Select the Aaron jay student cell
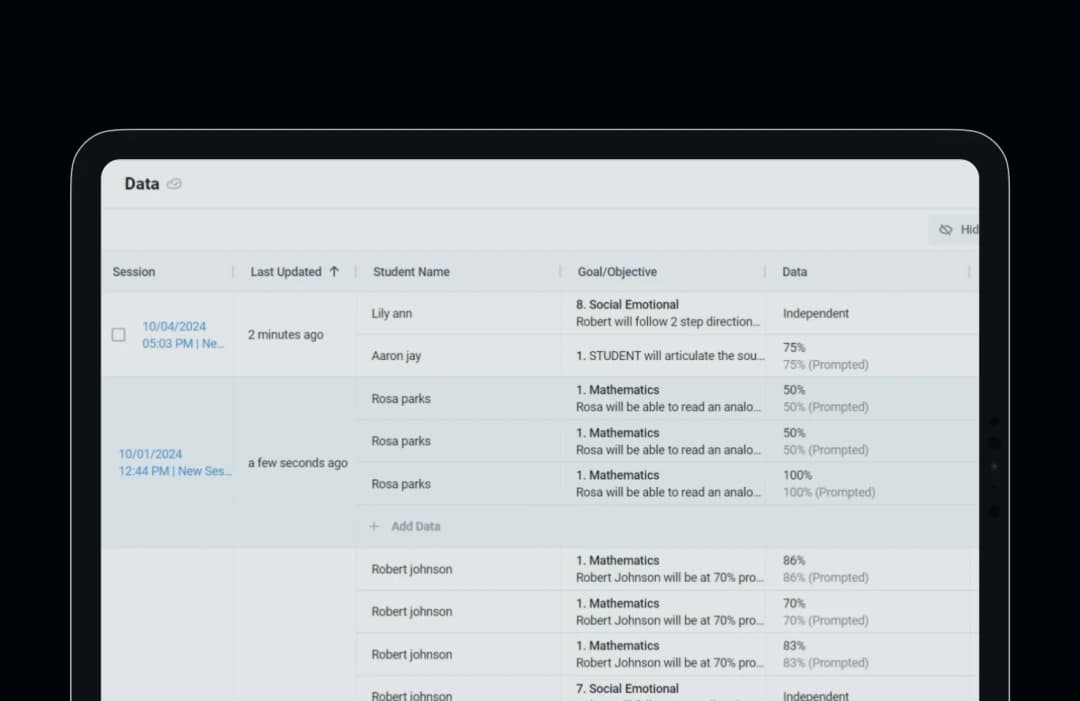Viewport: 1080px width, 701px height. (459, 356)
